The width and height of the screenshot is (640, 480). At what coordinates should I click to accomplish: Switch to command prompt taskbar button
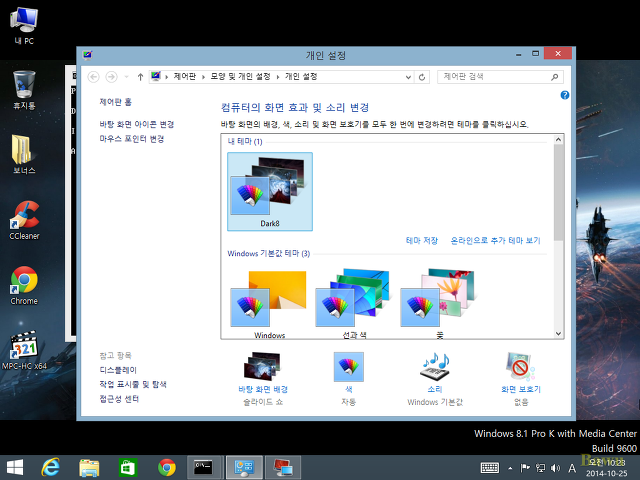pos(205,467)
